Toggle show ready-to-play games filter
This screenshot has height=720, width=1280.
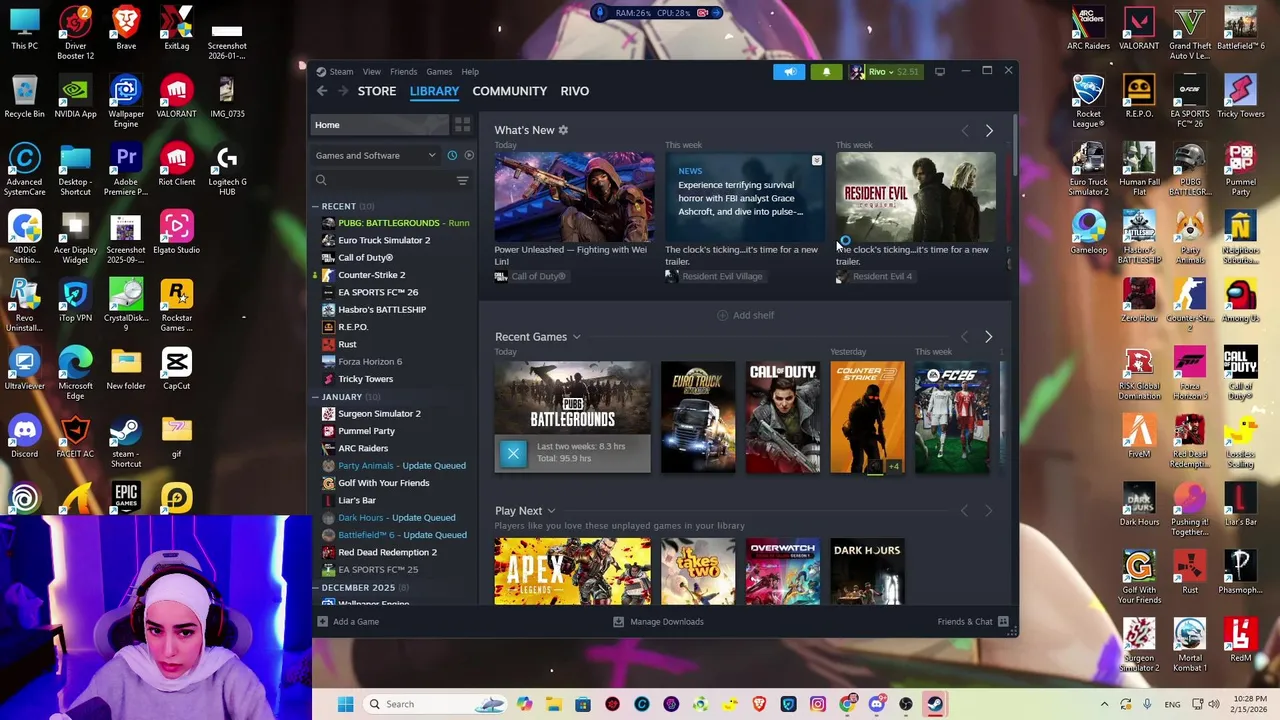[x=469, y=155]
